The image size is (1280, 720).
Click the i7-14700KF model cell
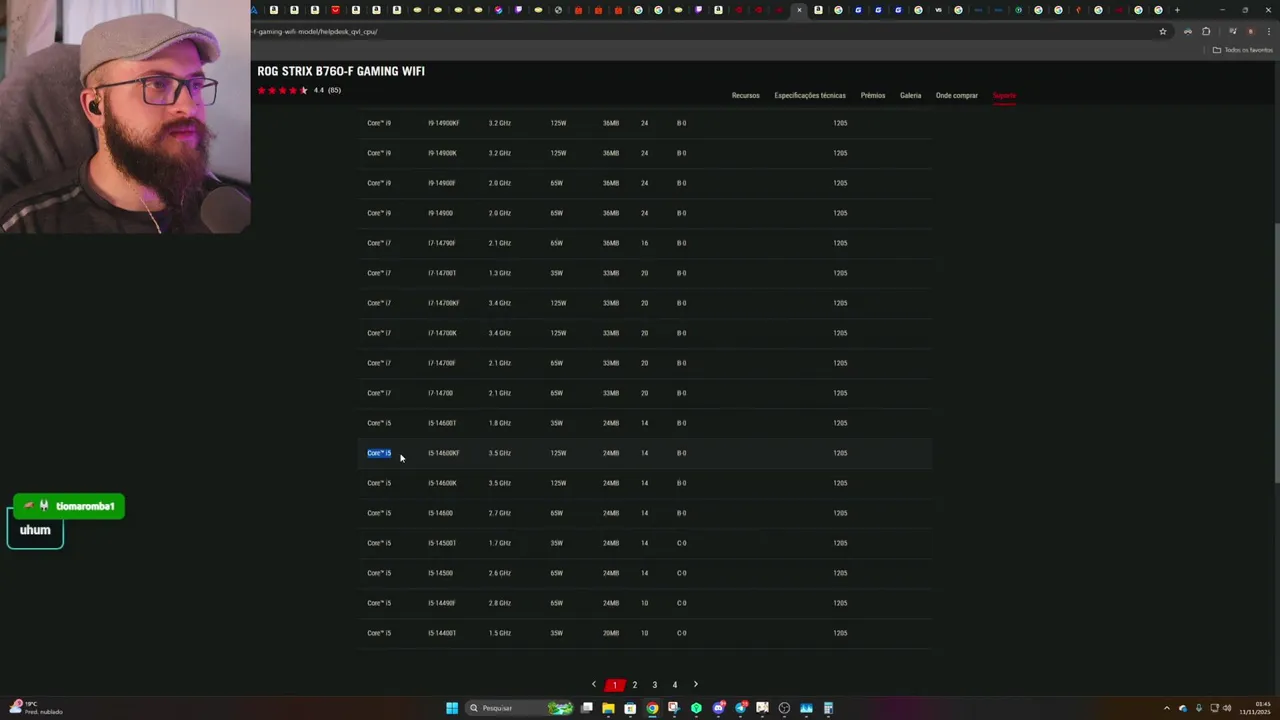(x=443, y=303)
